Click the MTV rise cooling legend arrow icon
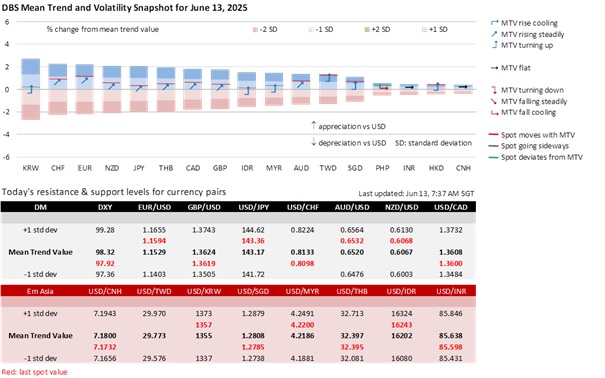 pos(494,23)
